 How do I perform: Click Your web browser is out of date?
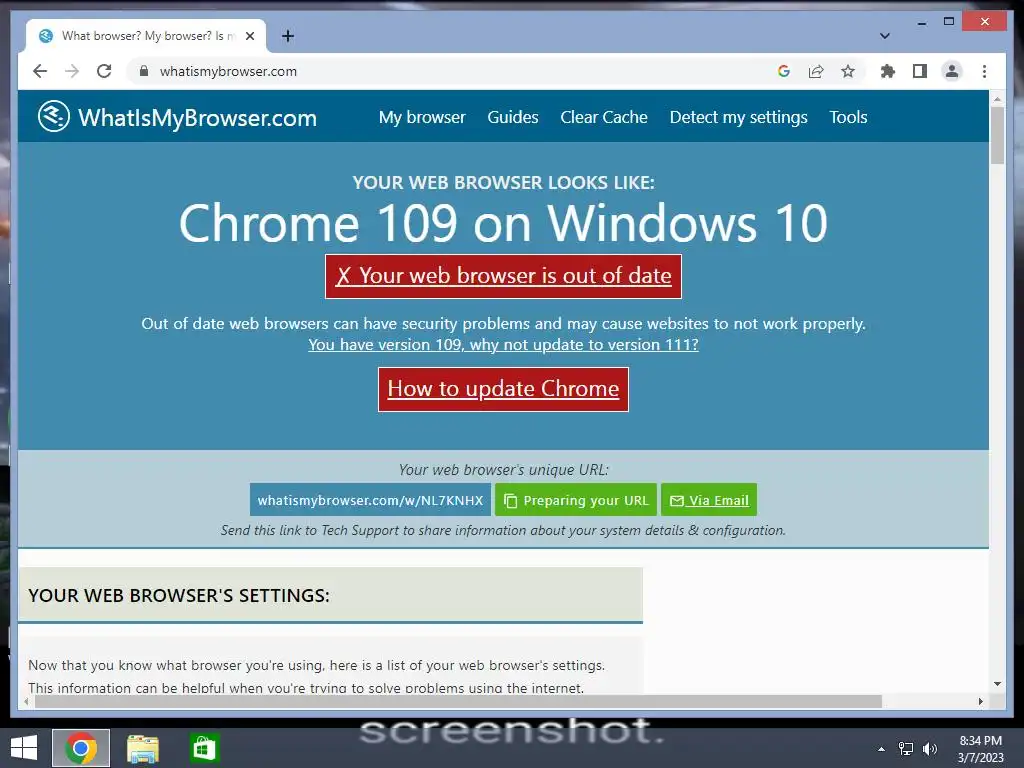tap(504, 276)
